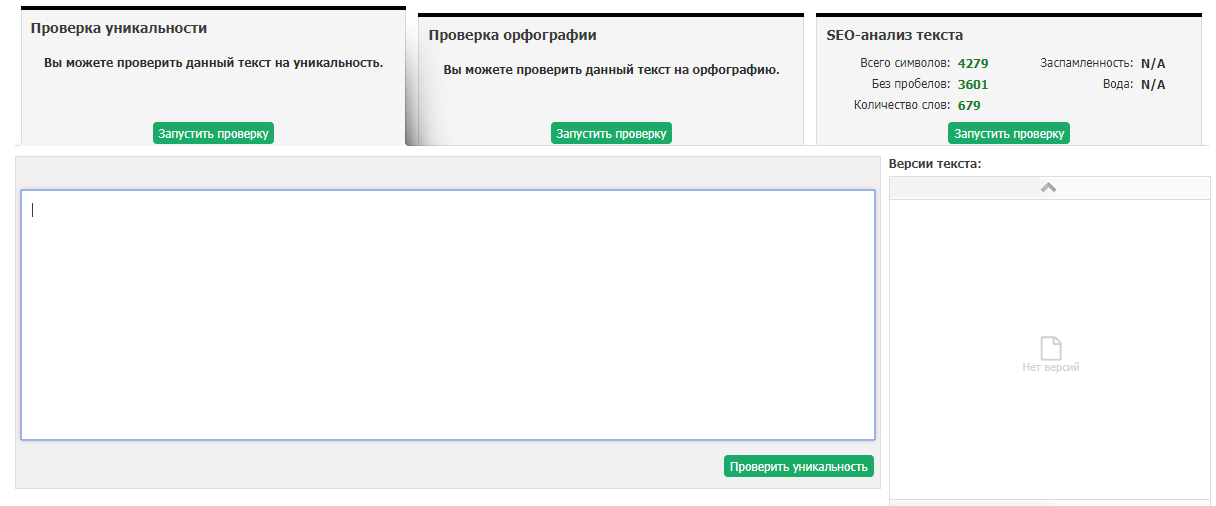Run check in 'Проверка орфографии' panel
Screen dimensions: 1216x506
[611, 133]
